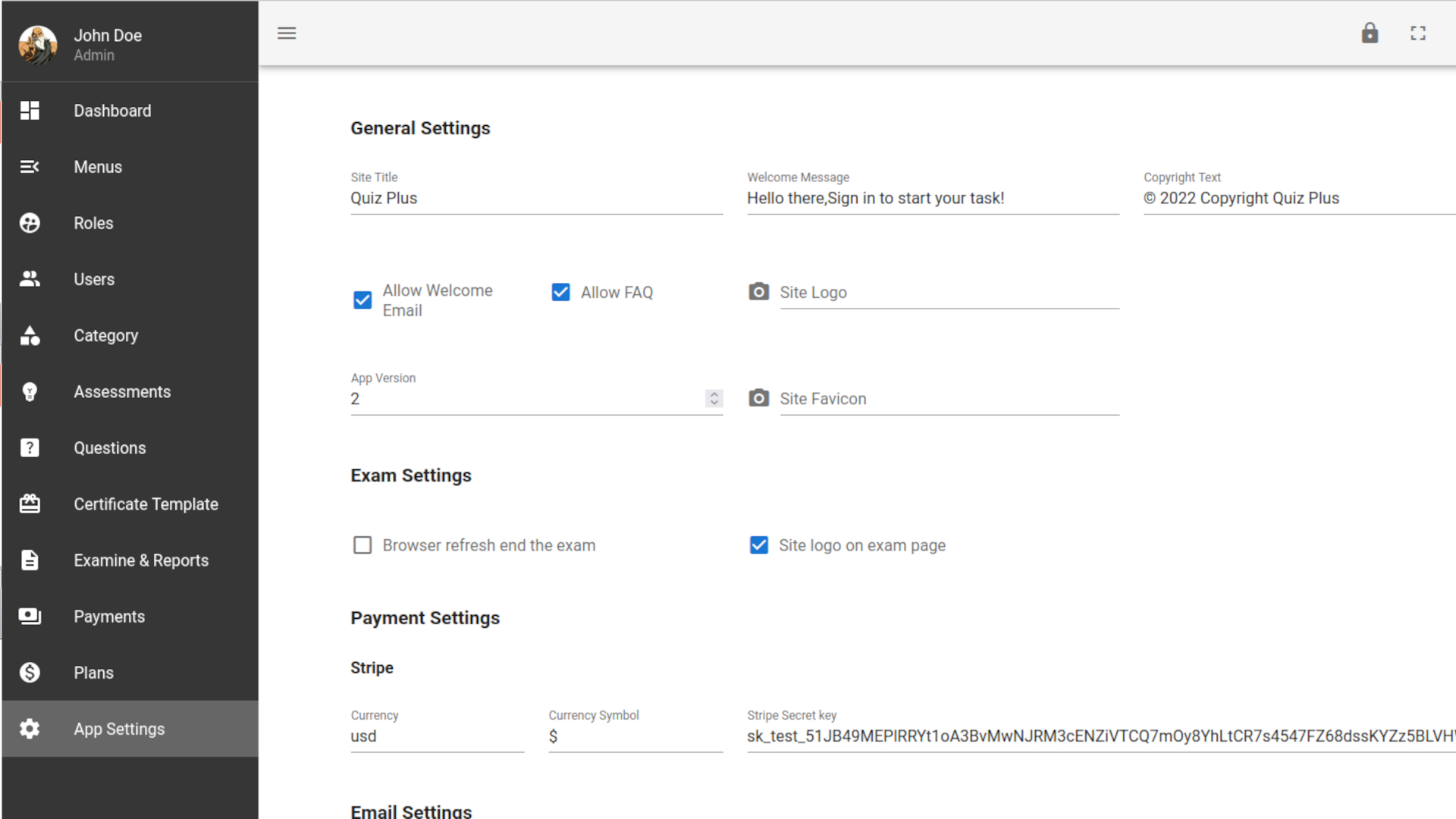1456x819 pixels.
Task: Click the hamburger menu icon
Action: tap(287, 33)
